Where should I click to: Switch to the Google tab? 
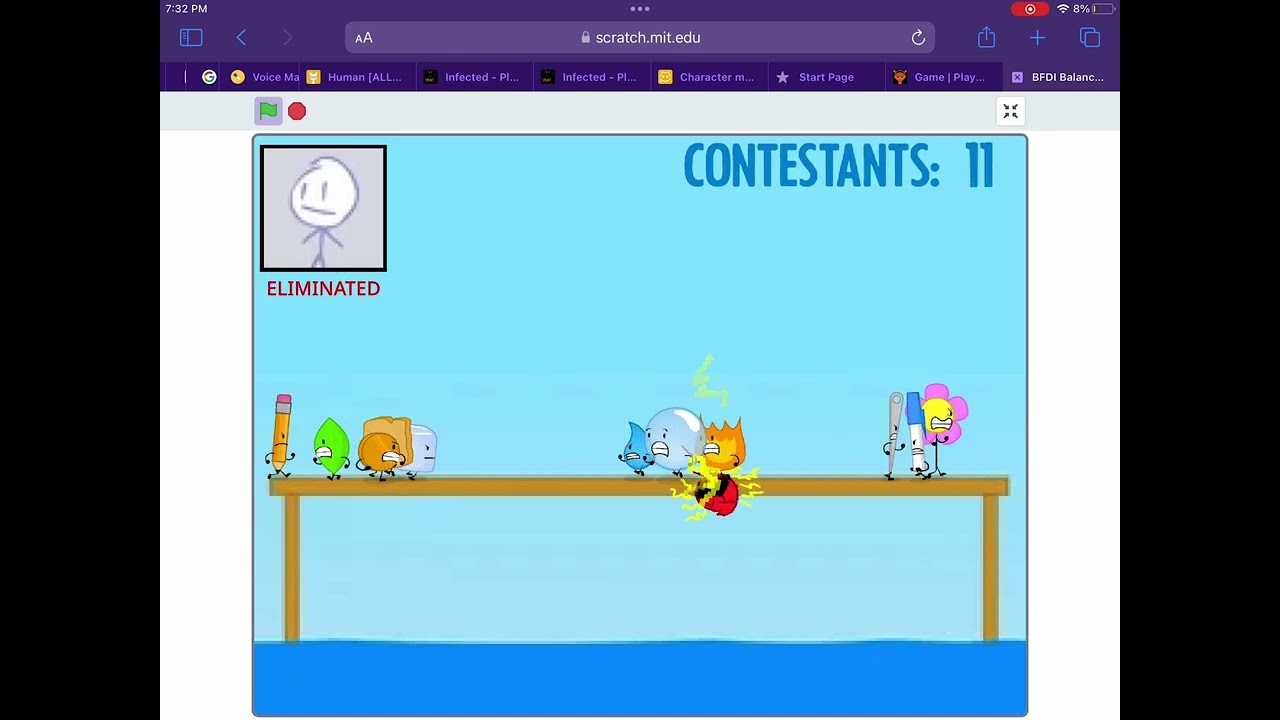(x=209, y=77)
